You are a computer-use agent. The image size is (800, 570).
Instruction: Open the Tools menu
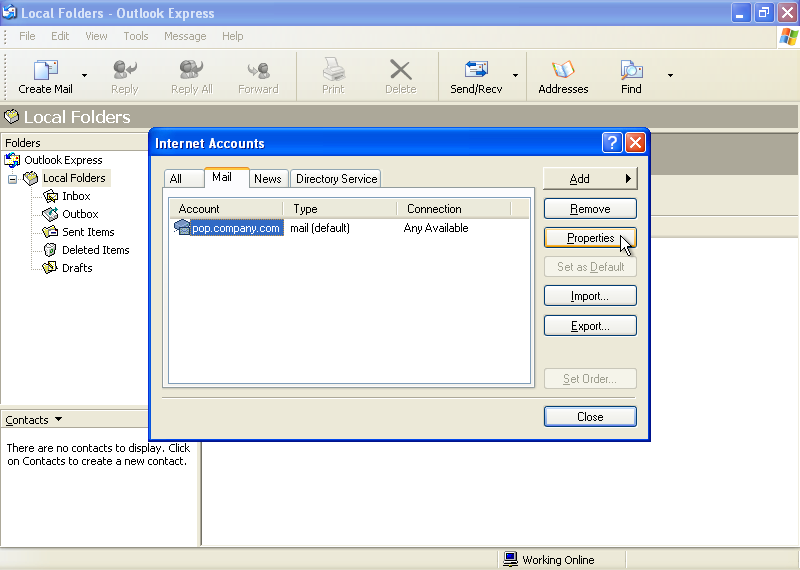(136, 36)
